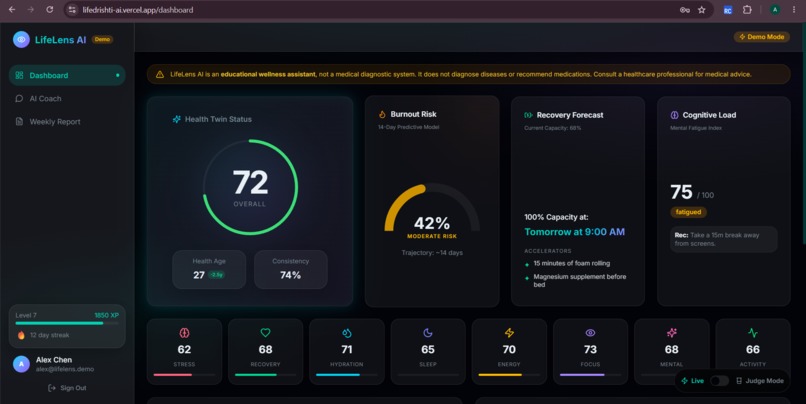Click the 42% moderate risk gauge

(432, 213)
